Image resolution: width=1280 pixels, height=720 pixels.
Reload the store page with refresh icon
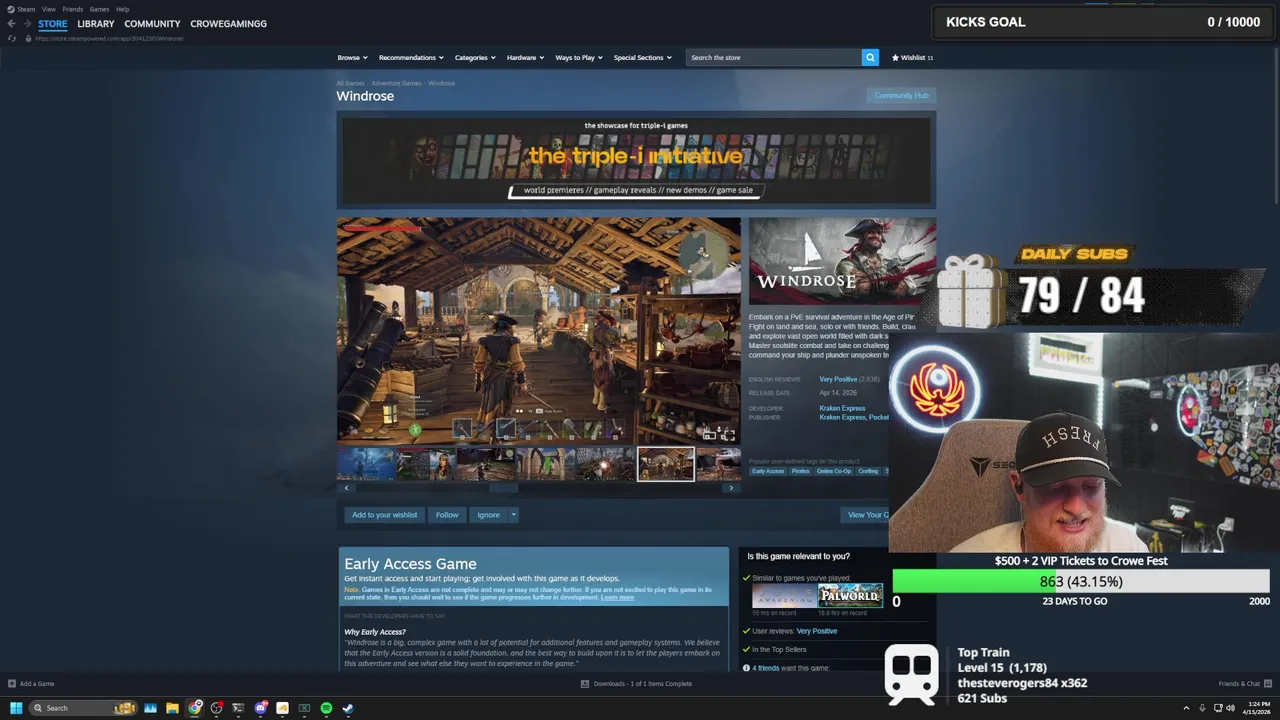coord(12,38)
